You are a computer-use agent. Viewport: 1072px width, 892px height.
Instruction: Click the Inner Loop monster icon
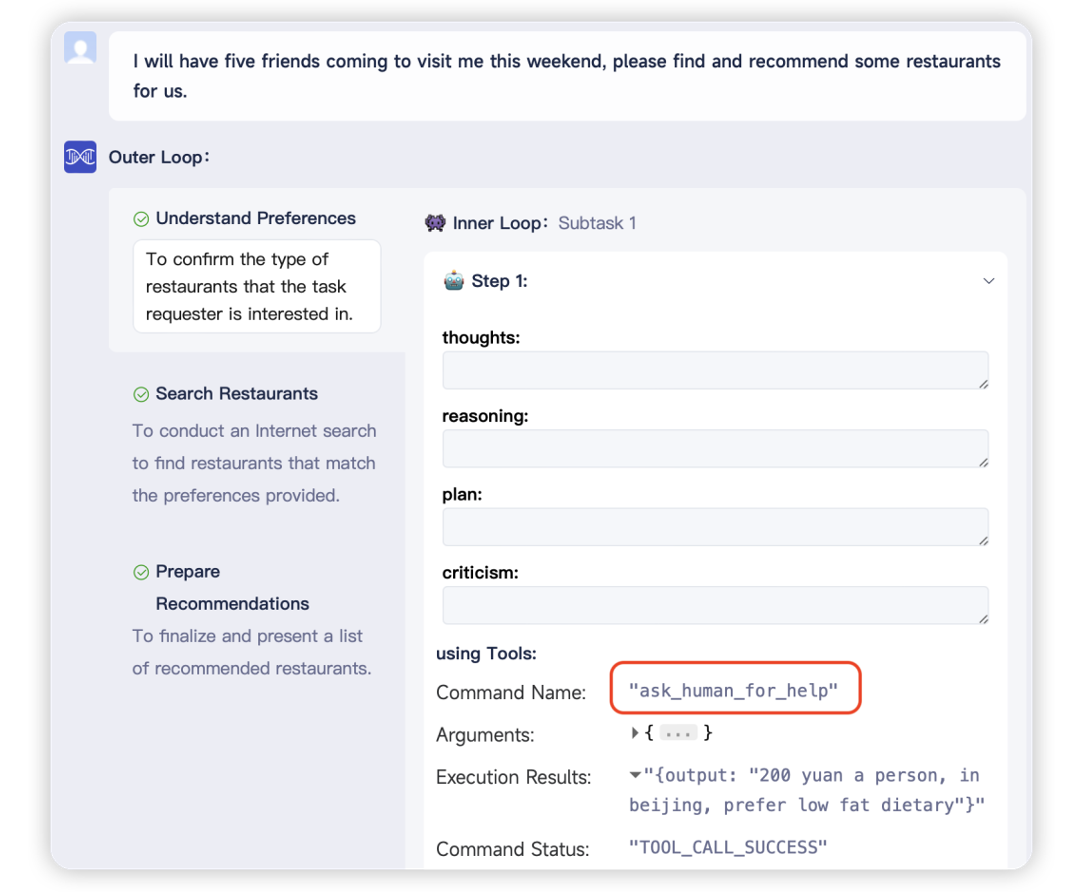(x=435, y=223)
